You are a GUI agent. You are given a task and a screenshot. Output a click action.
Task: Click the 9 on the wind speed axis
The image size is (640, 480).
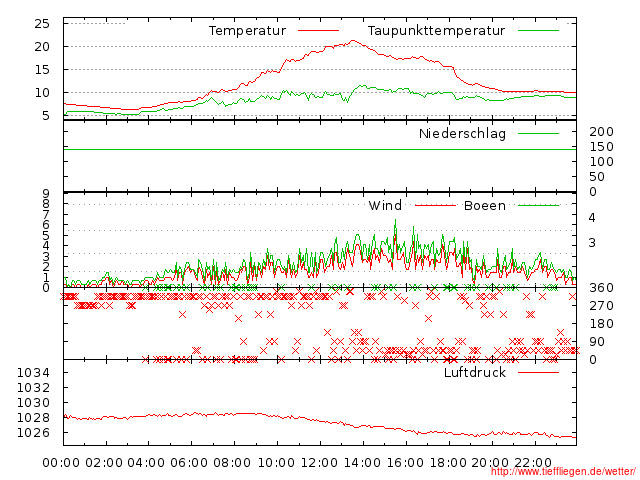tap(46, 193)
